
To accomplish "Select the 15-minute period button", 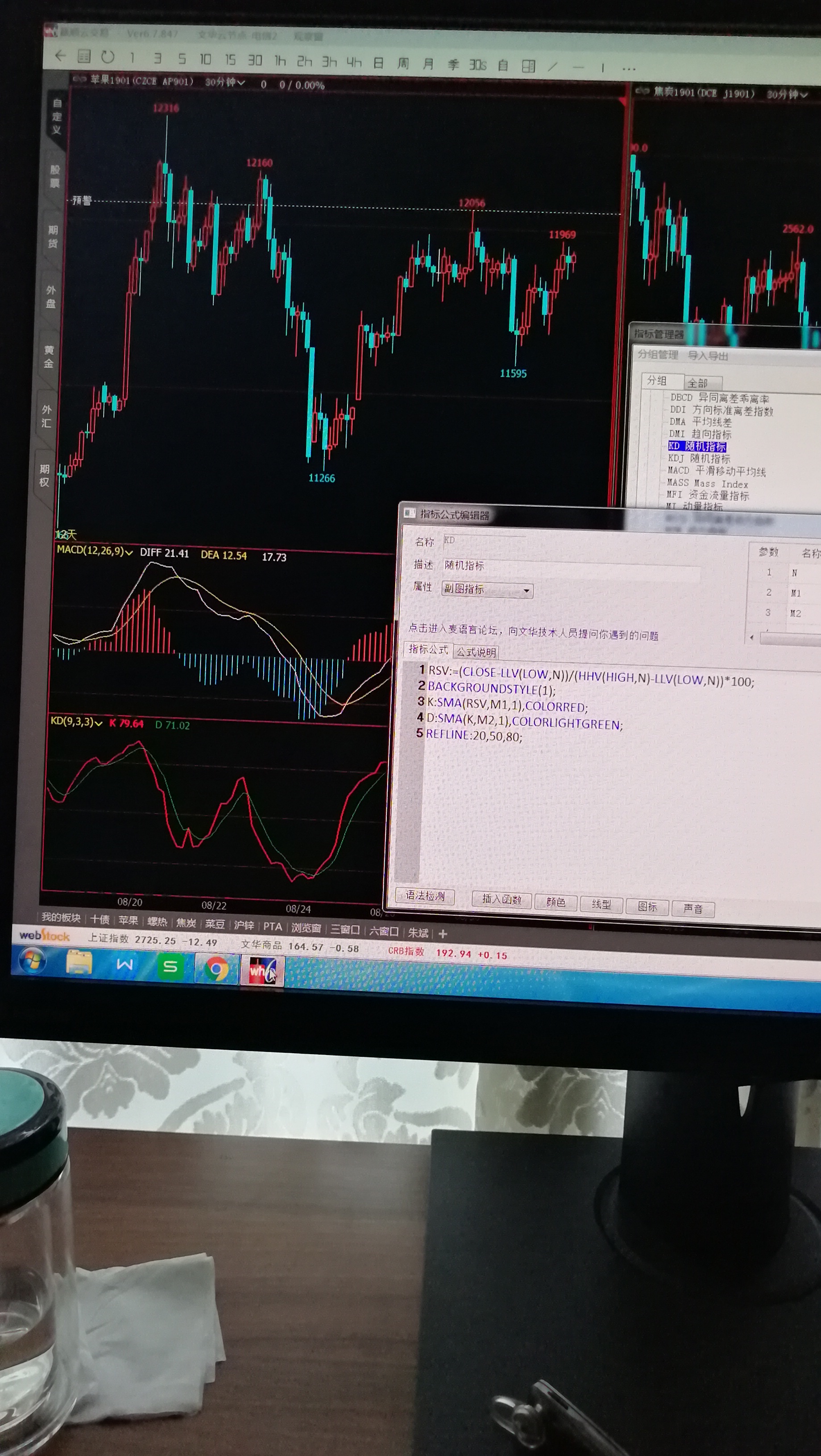I will point(229,59).
